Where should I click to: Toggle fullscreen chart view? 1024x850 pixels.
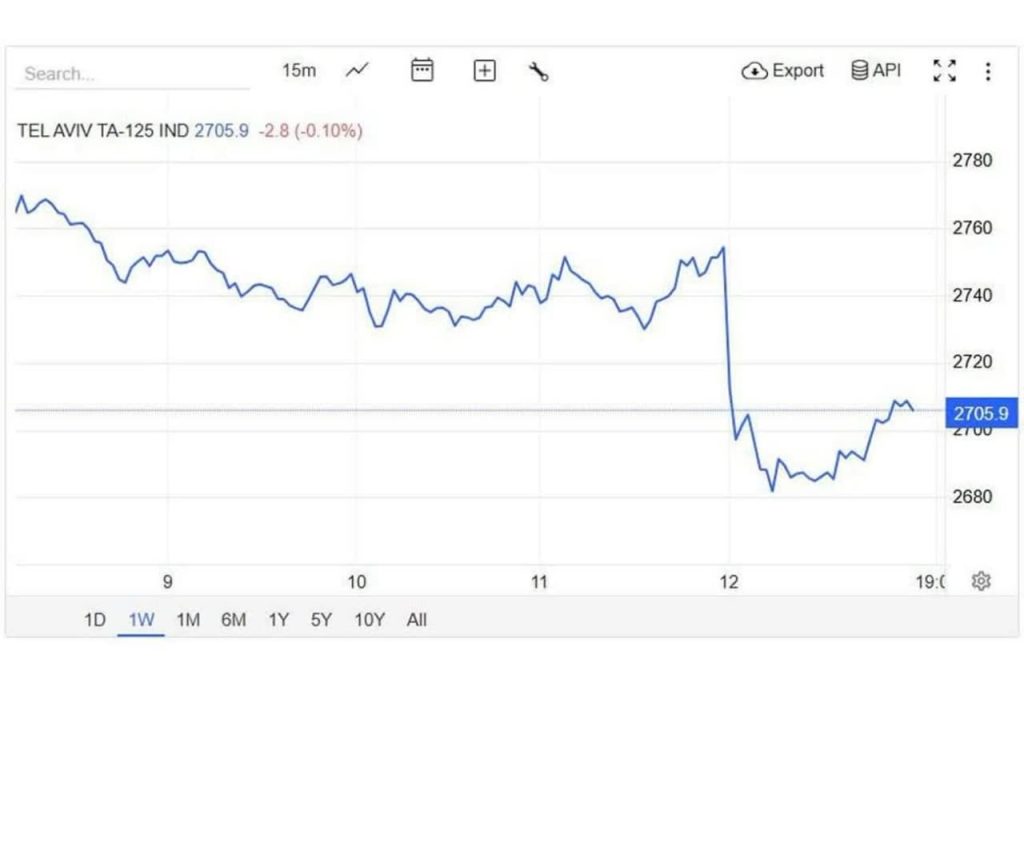coord(944,71)
